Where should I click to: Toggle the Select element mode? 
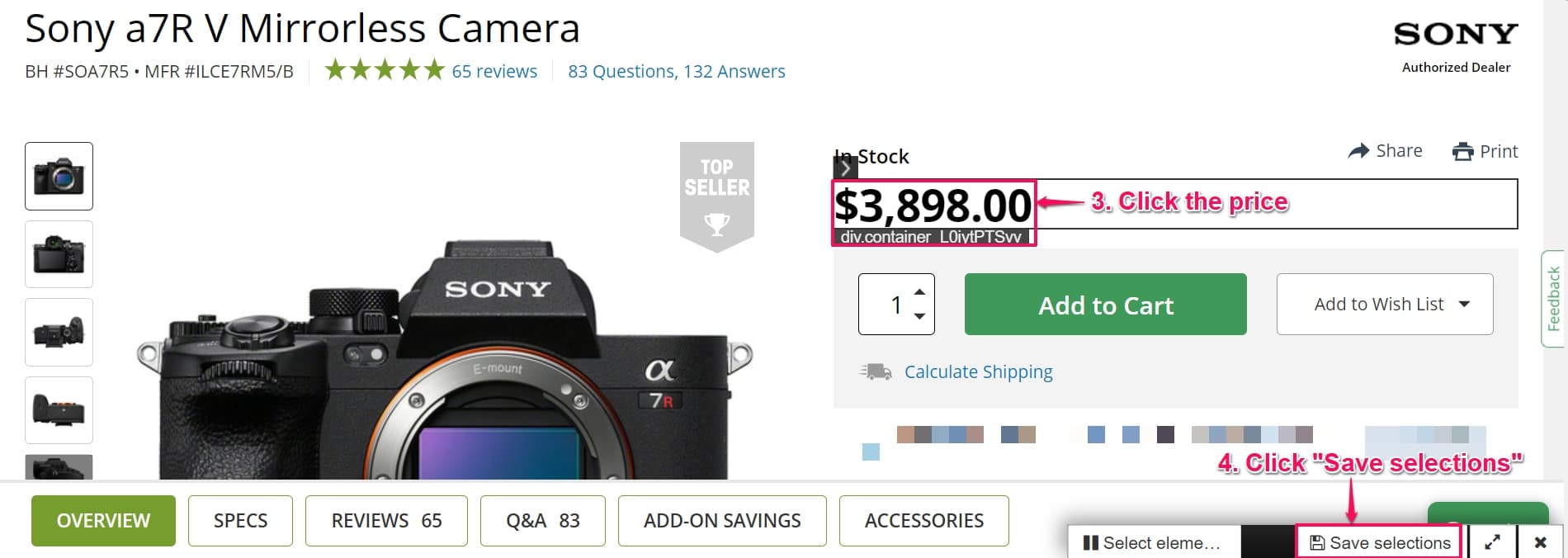1147,542
